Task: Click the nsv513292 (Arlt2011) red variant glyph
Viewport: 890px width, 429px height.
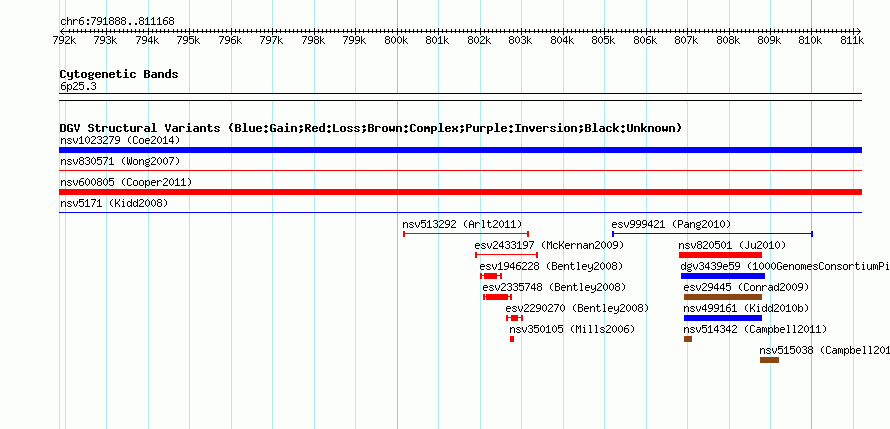Action: point(466,234)
